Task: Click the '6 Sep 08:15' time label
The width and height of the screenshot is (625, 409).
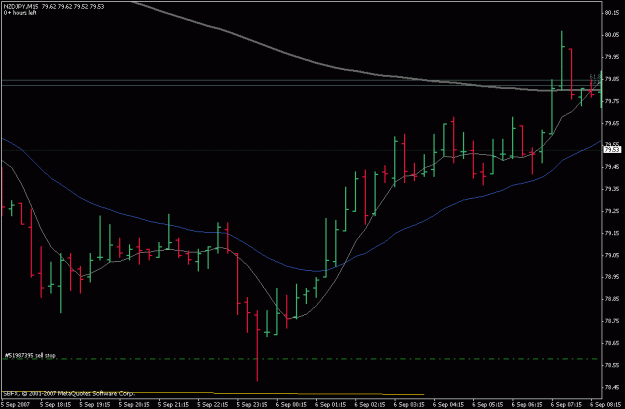Action: [606, 405]
